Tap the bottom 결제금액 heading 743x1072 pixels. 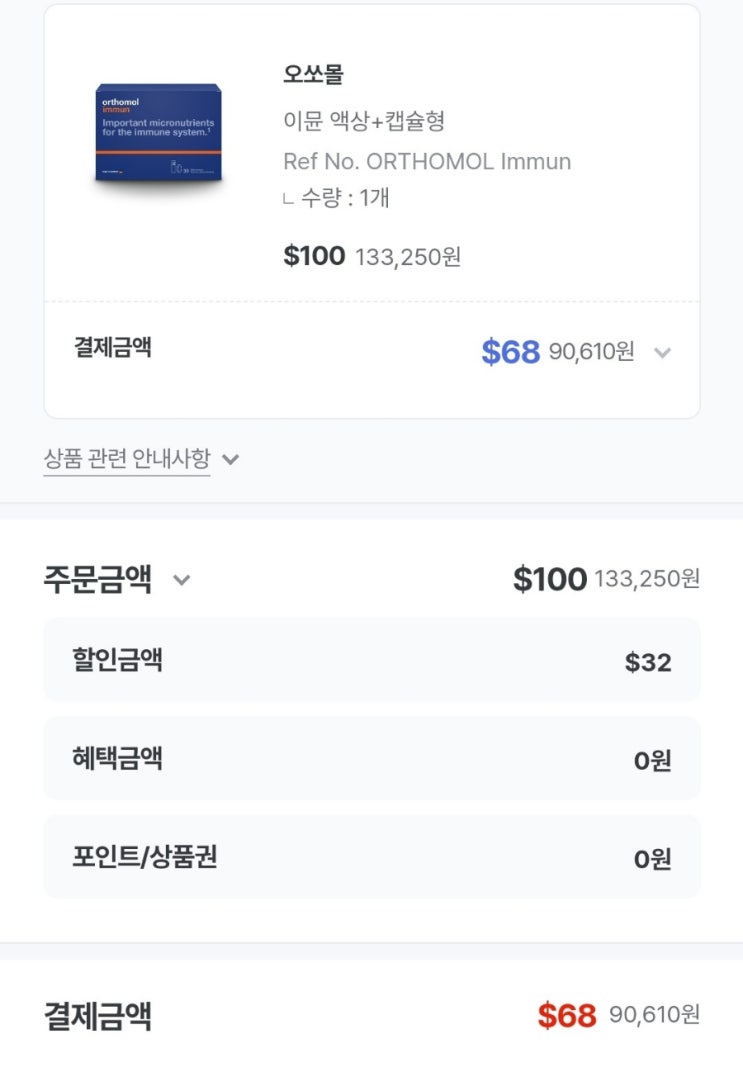point(98,1016)
